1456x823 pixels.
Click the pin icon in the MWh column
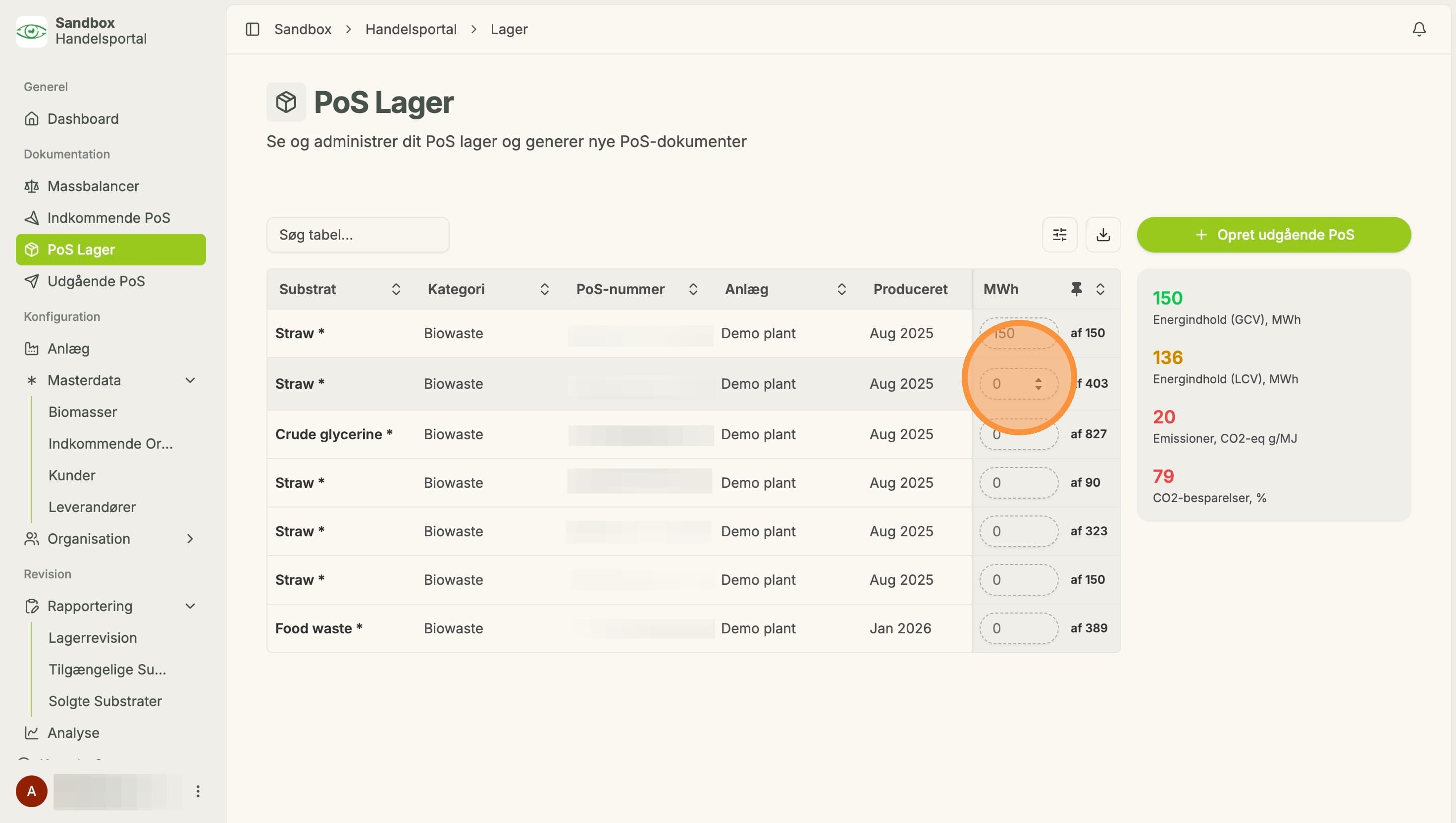coord(1076,289)
